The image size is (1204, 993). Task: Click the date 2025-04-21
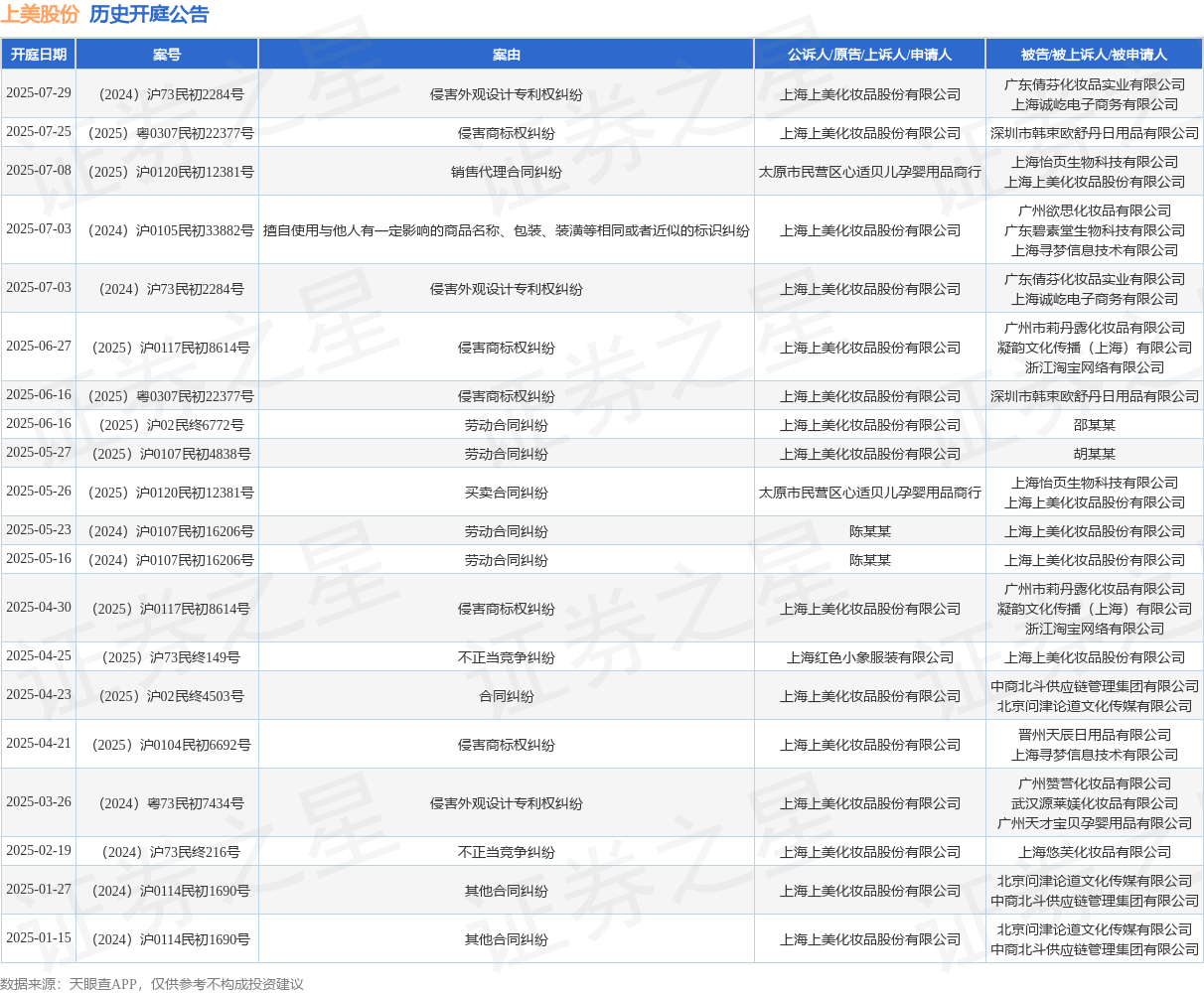click(x=39, y=743)
